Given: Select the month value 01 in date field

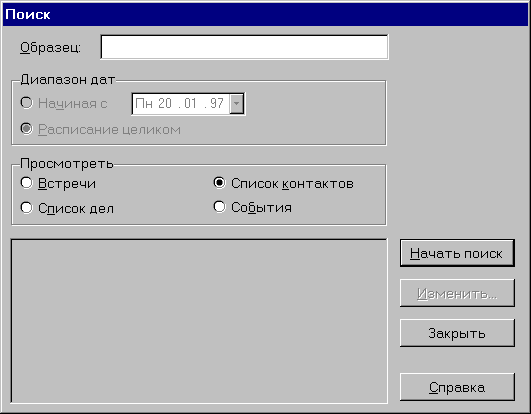Looking at the screenshot, I should click(x=190, y=104).
